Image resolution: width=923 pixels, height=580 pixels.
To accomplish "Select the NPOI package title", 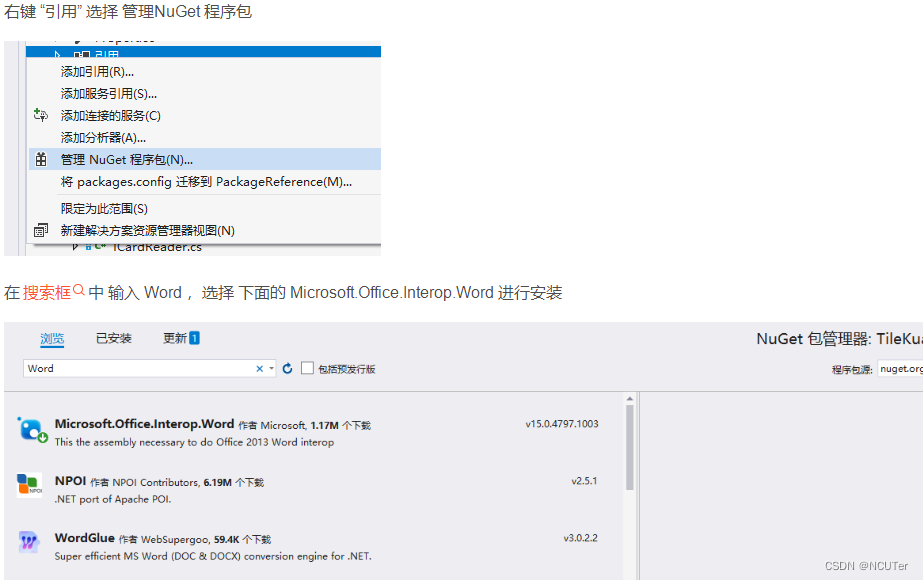I will point(71,480).
